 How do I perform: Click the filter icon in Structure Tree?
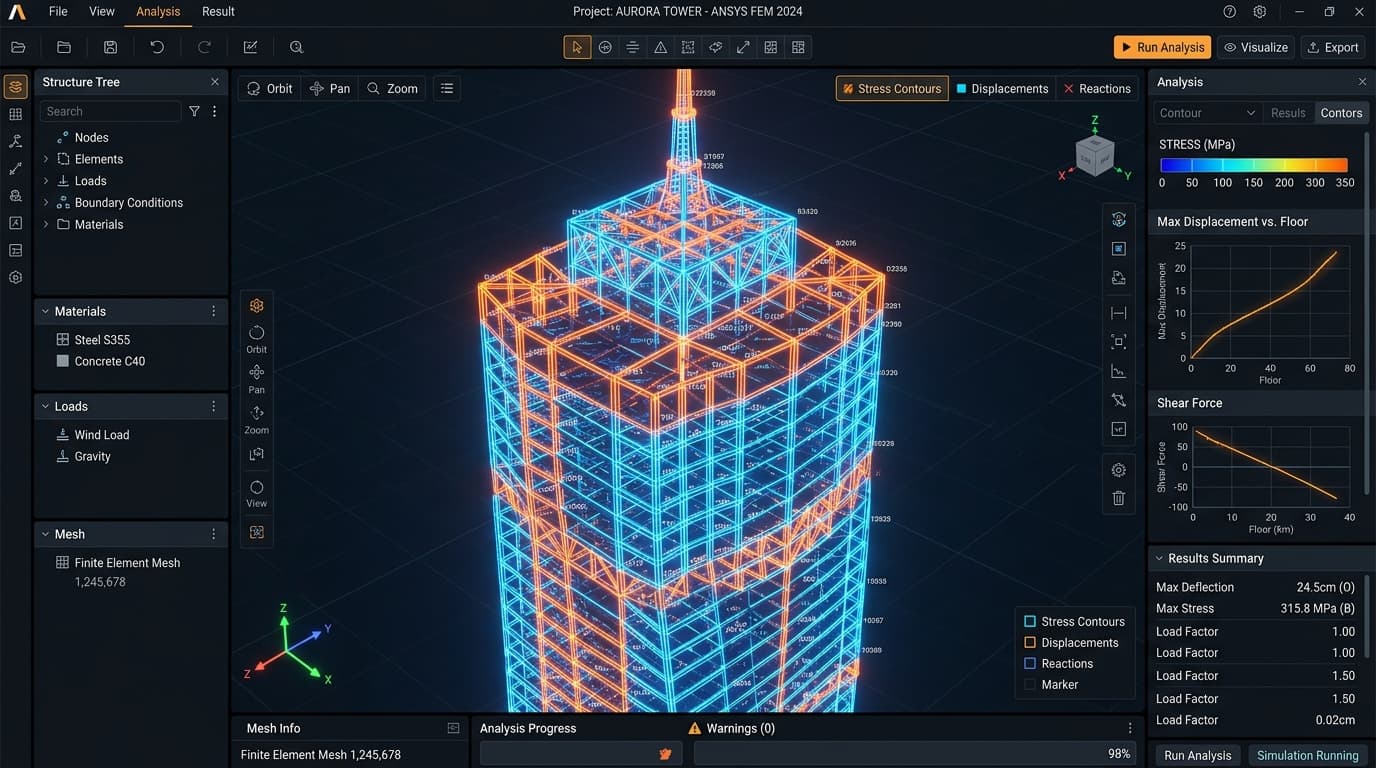tap(194, 111)
